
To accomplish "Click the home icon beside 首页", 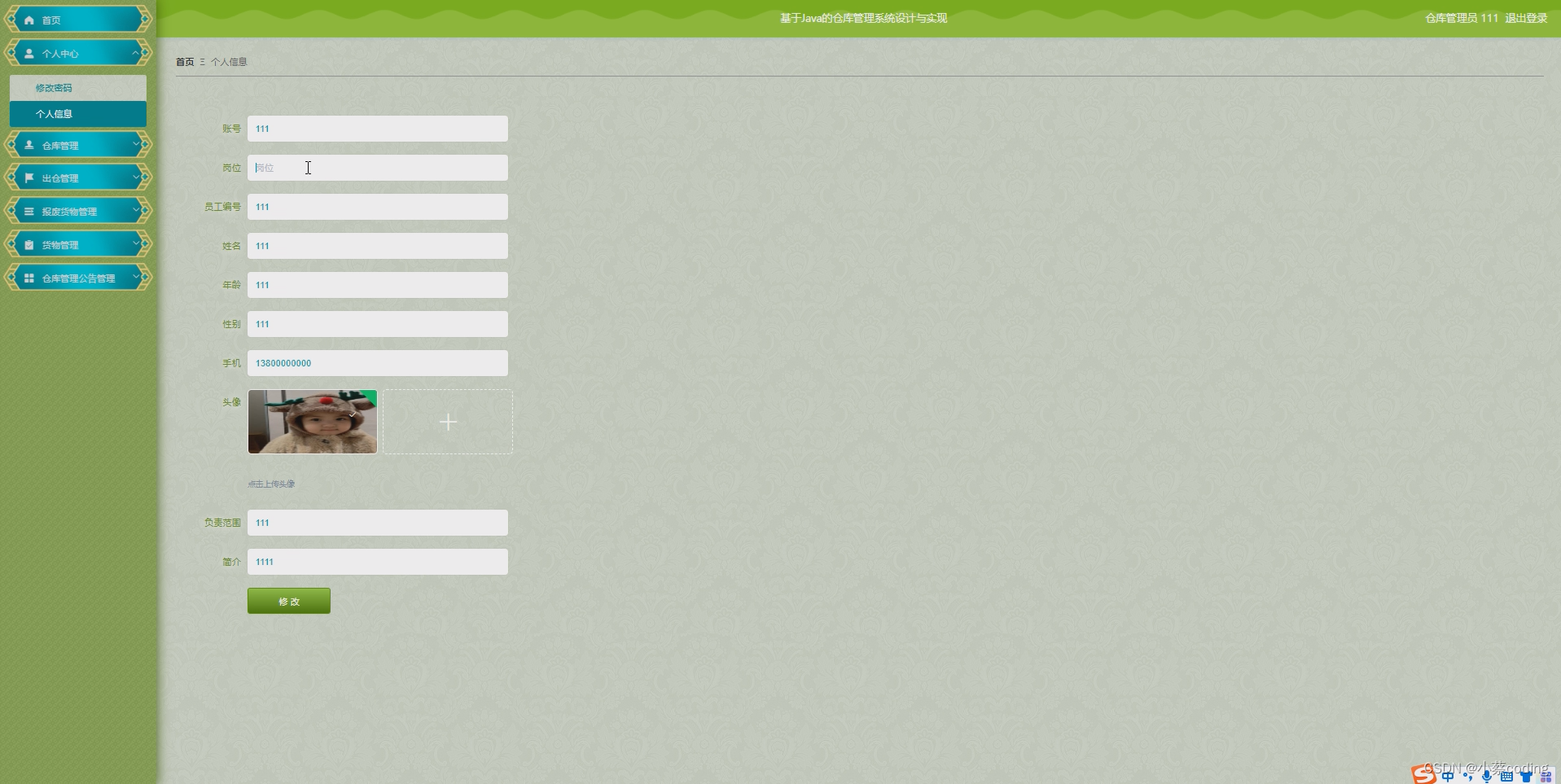I will 29,20.
